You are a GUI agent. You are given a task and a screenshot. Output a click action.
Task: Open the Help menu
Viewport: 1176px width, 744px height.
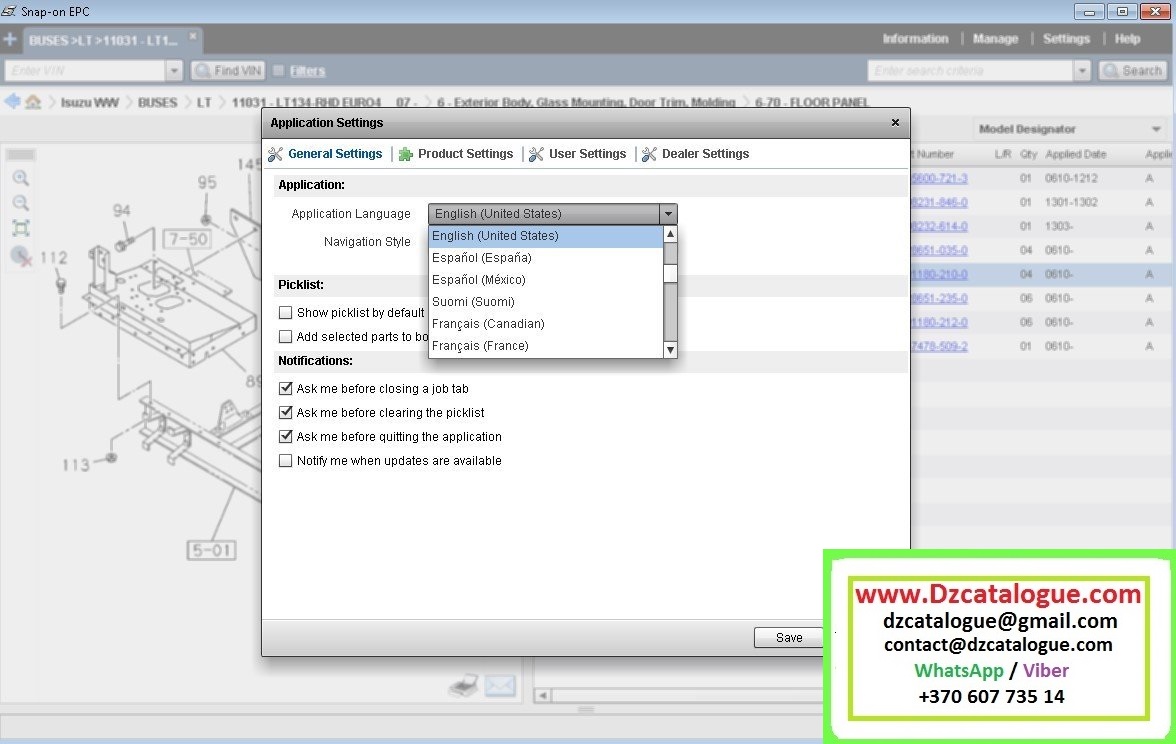[1126, 39]
